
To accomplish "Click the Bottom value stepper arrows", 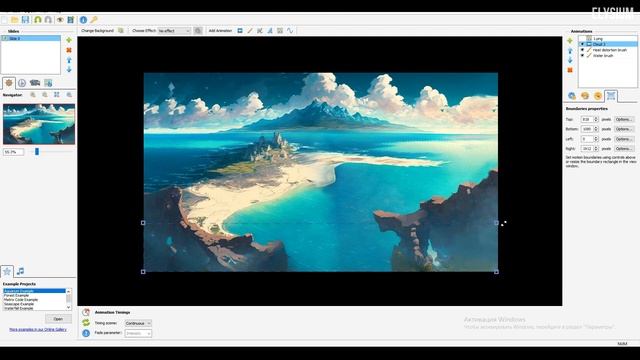I will pyautogui.click(x=596, y=129).
